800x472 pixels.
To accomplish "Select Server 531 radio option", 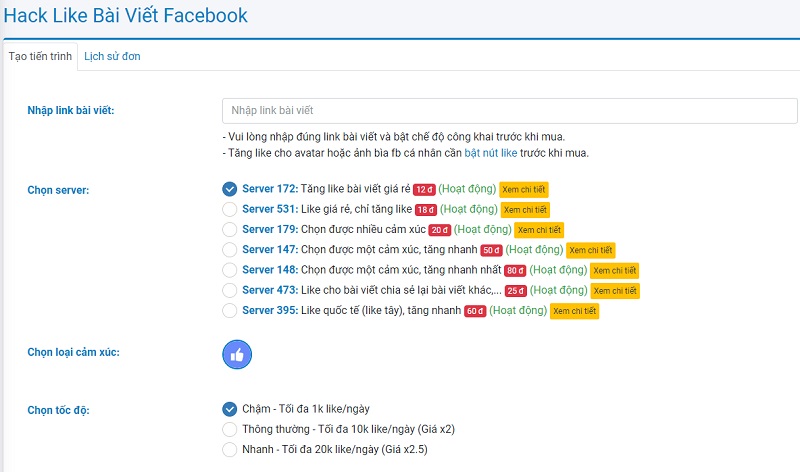I will point(230,209).
